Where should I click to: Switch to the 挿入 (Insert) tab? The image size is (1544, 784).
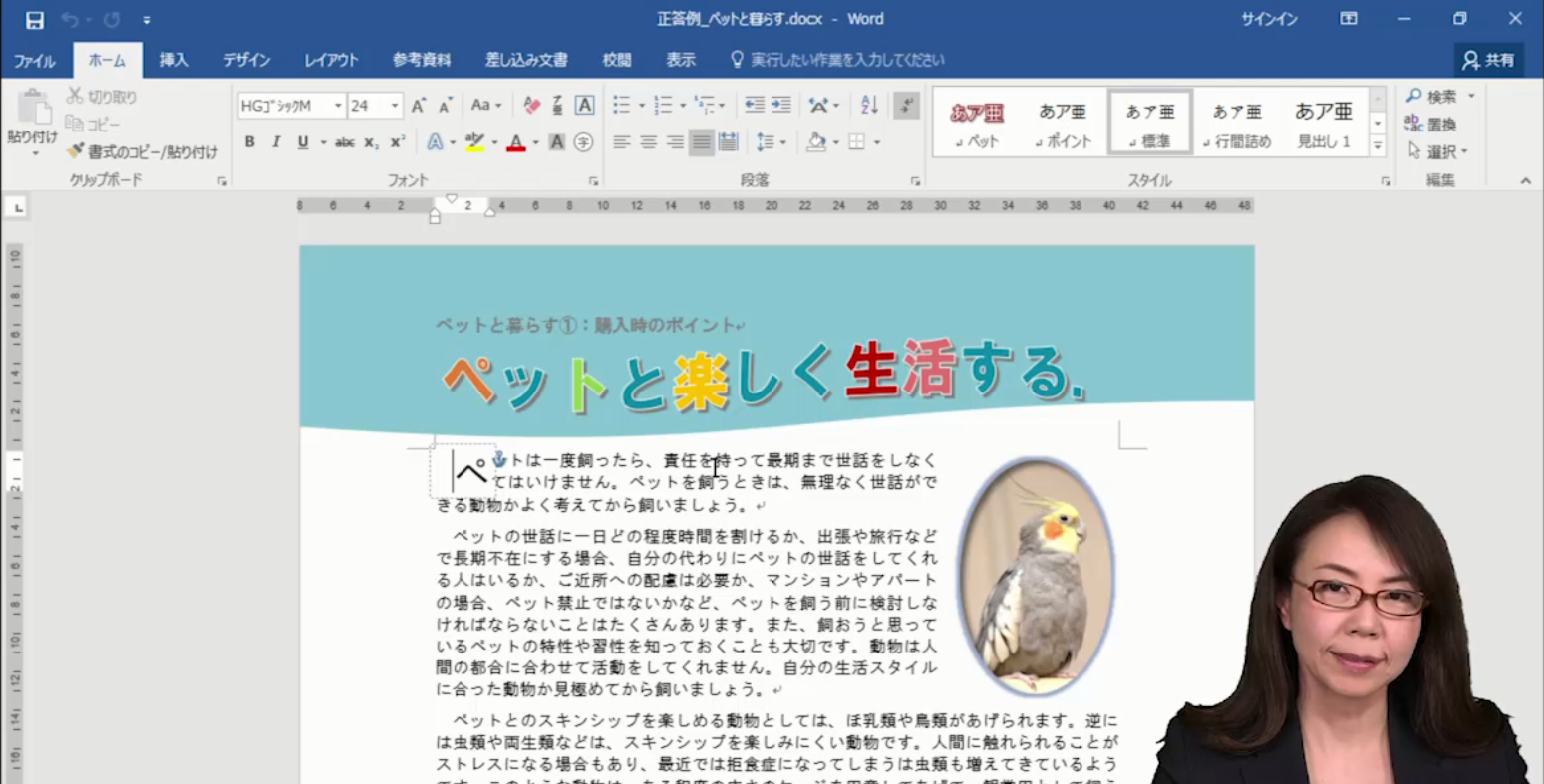point(174,60)
